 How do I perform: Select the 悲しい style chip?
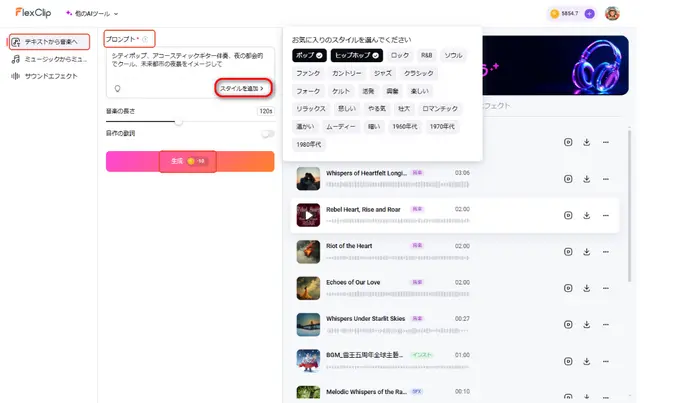click(x=346, y=109)
